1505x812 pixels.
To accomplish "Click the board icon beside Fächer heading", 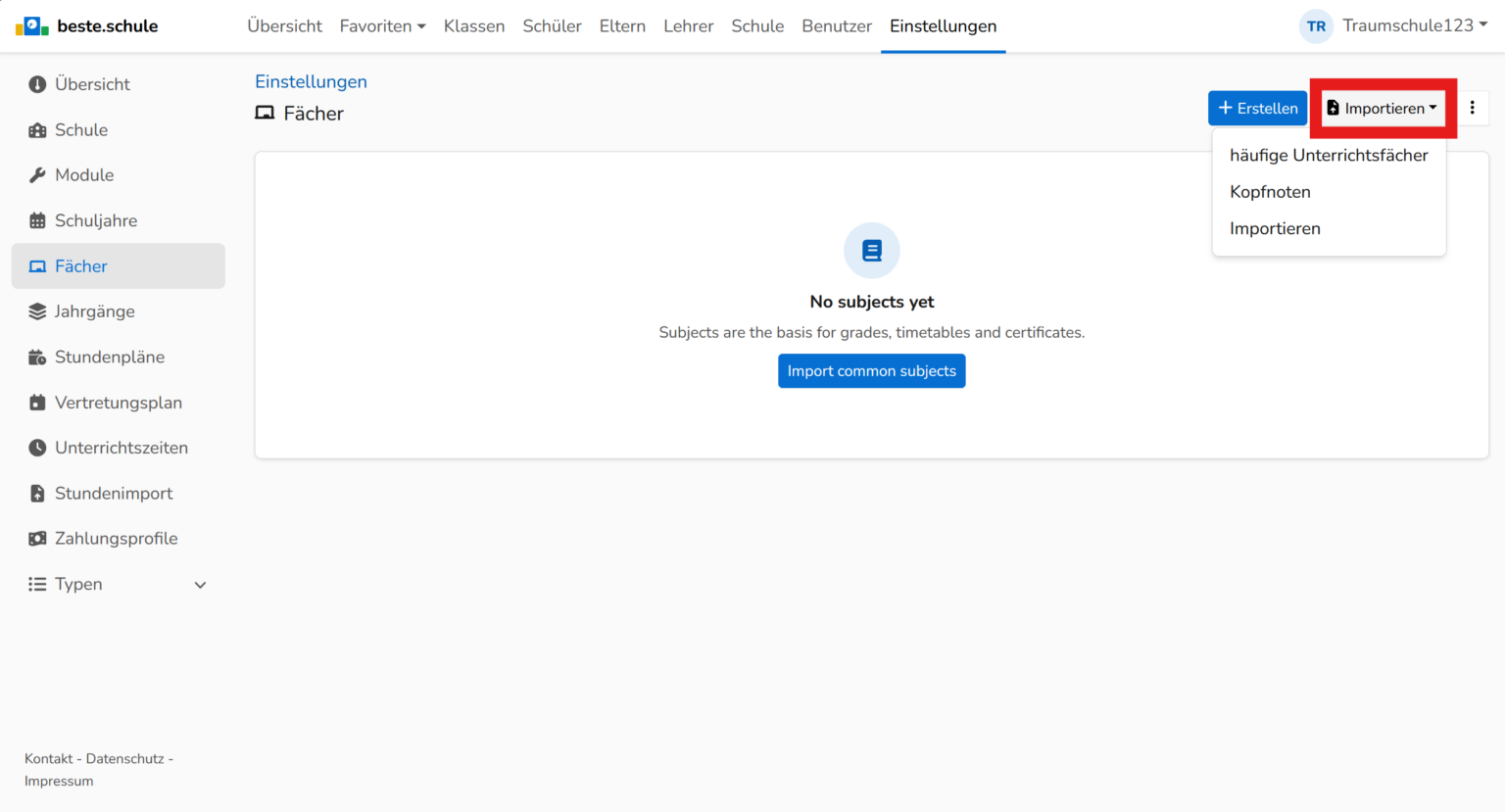I will tap(265, 114).
